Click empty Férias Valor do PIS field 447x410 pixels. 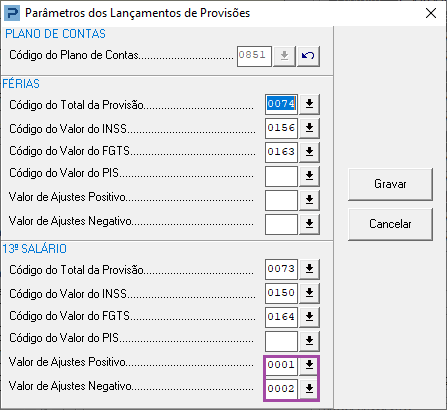[281, 176]
